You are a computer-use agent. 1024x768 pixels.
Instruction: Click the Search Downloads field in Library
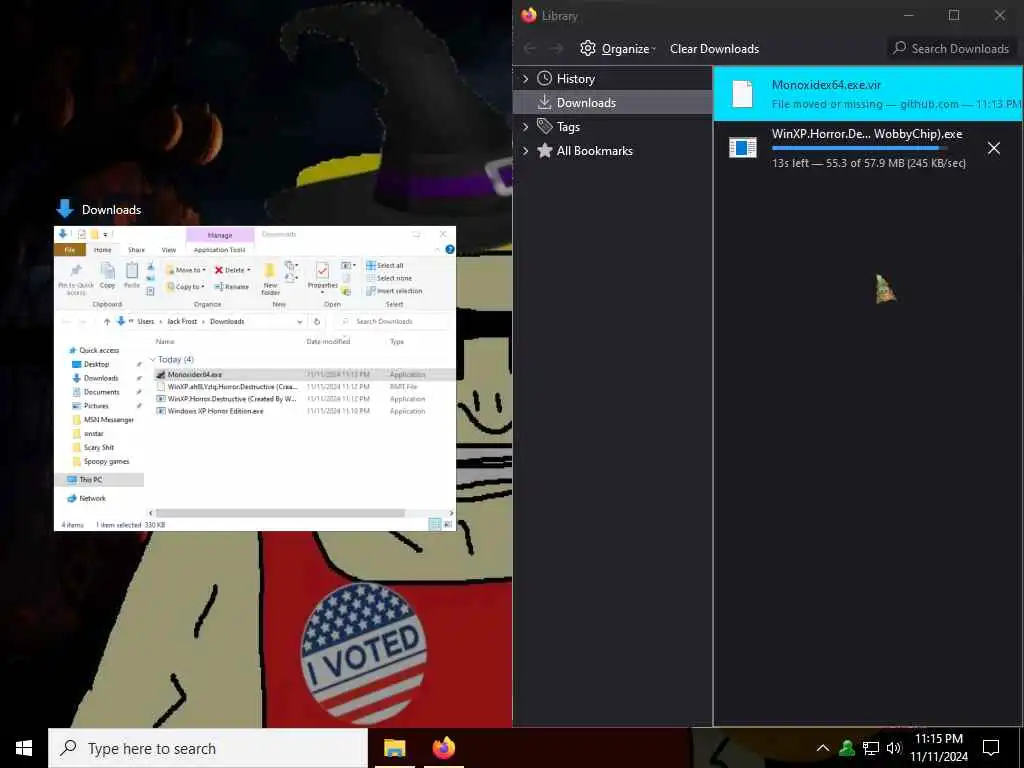tap(952, 49)
